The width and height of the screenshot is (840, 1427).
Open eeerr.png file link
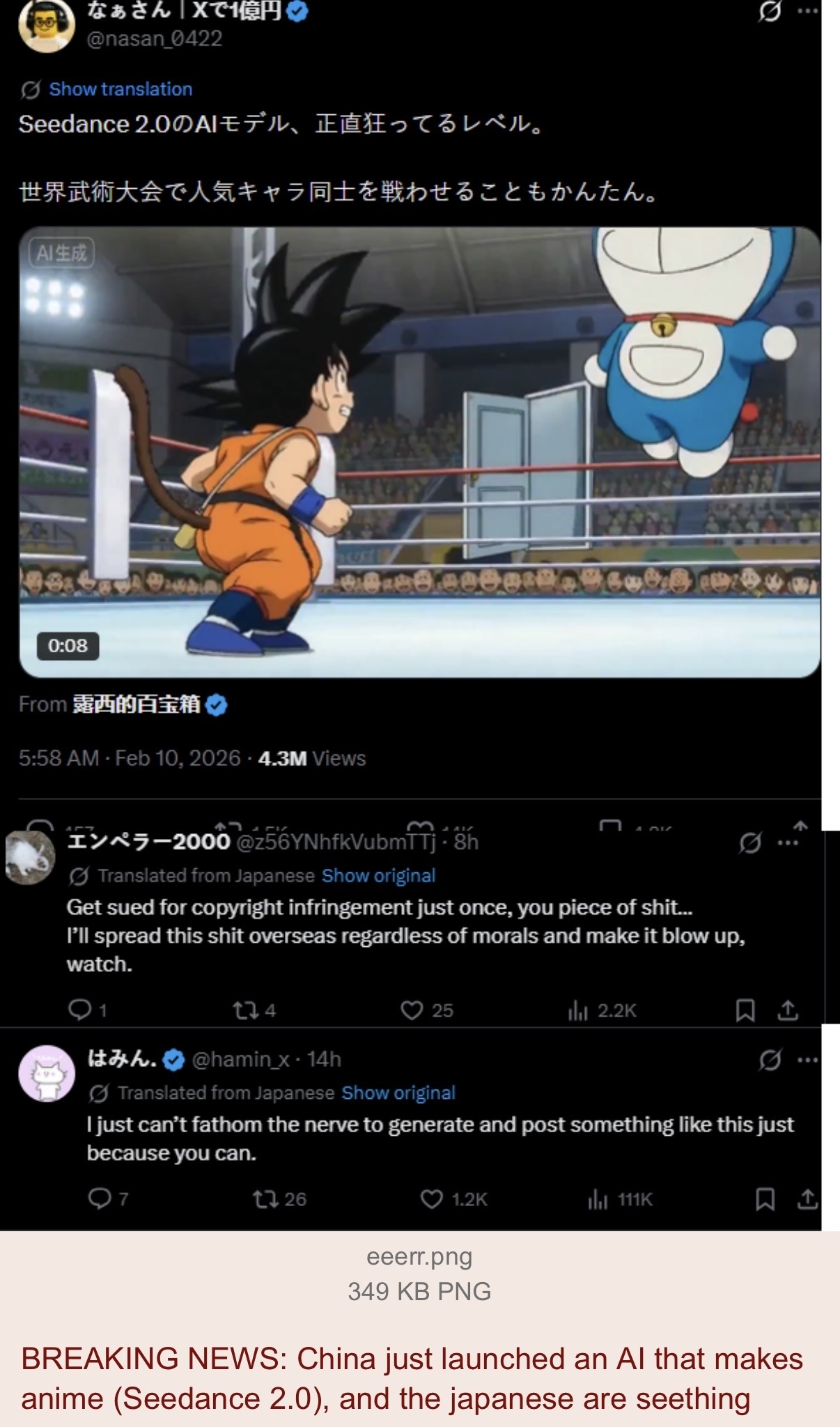pos(419,1256)
